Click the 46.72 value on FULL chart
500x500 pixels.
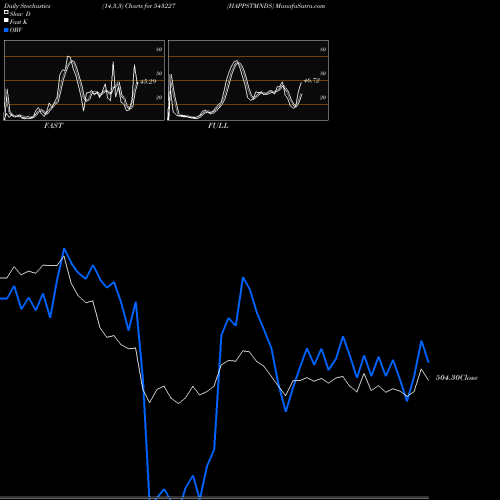pos(312,81)
